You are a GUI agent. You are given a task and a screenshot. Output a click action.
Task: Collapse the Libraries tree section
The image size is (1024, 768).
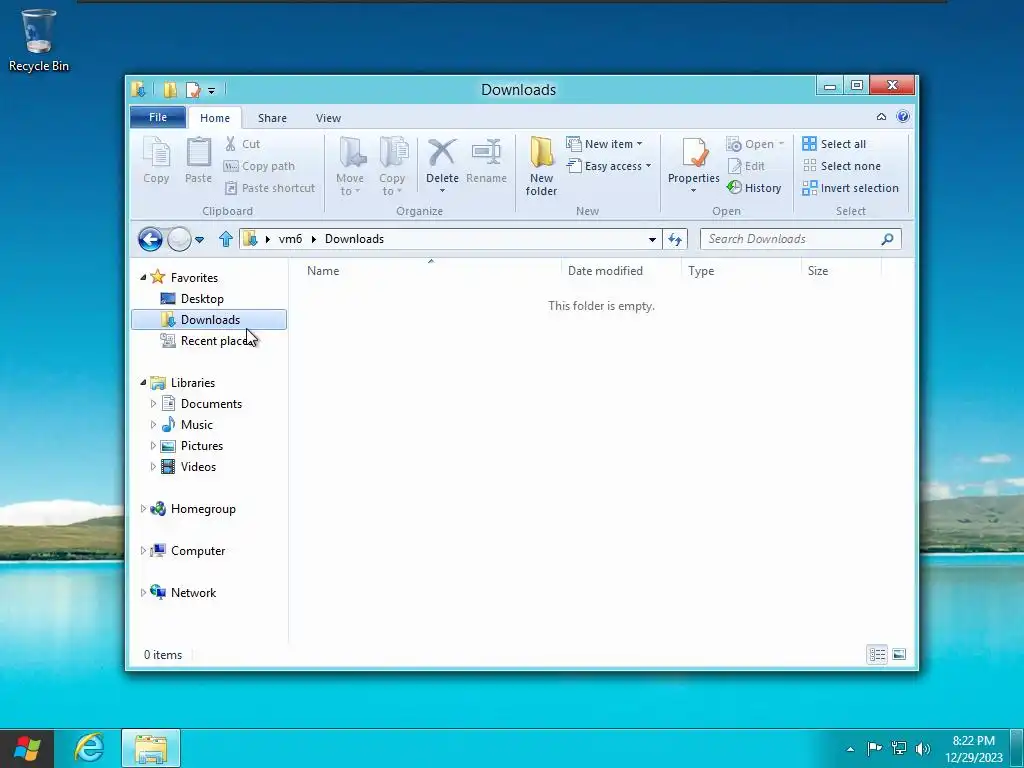pyautogui.click(x=143, y=383)
